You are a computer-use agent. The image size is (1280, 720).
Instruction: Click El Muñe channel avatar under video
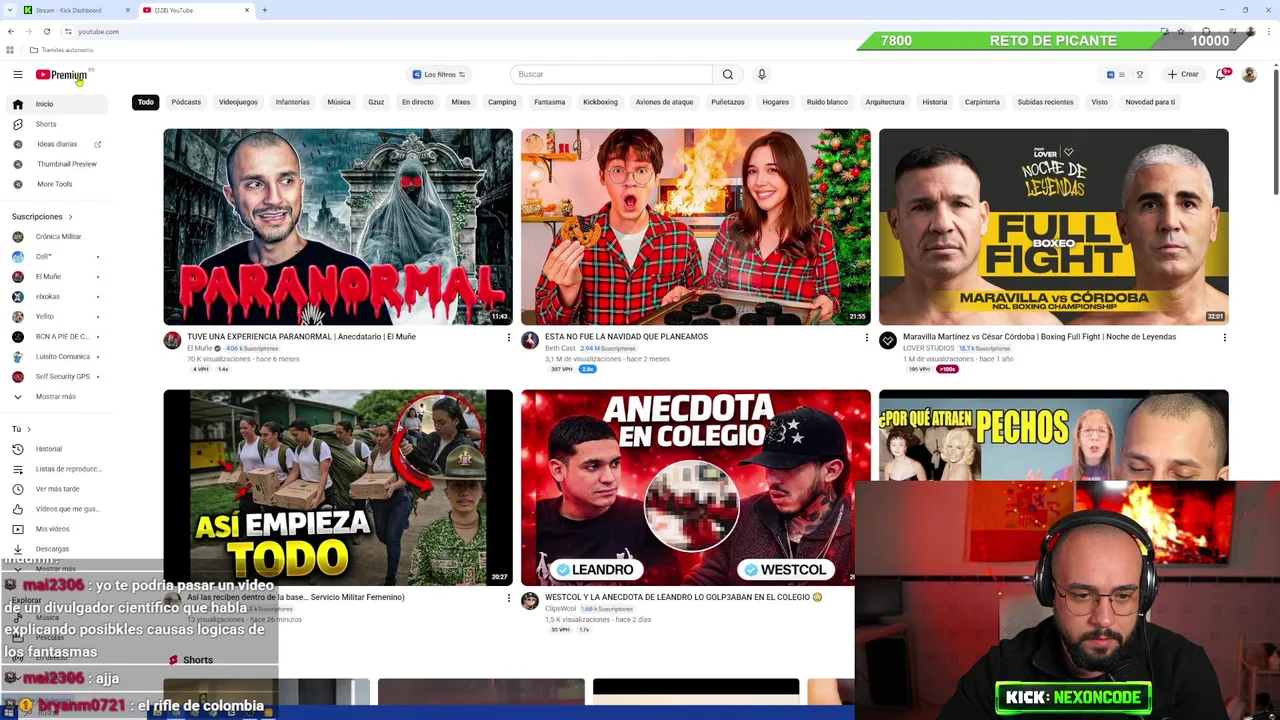172,341
